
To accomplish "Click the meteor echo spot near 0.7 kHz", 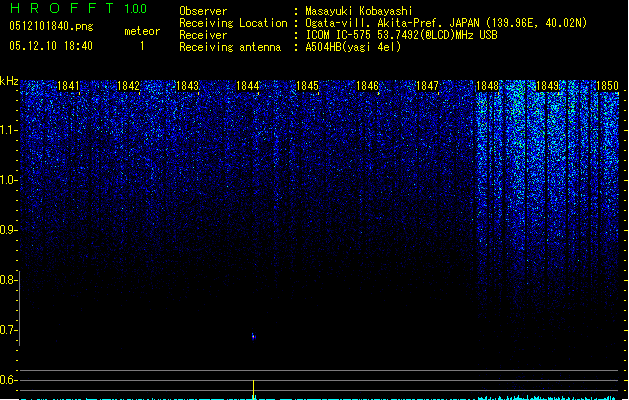I will point(253,336).
